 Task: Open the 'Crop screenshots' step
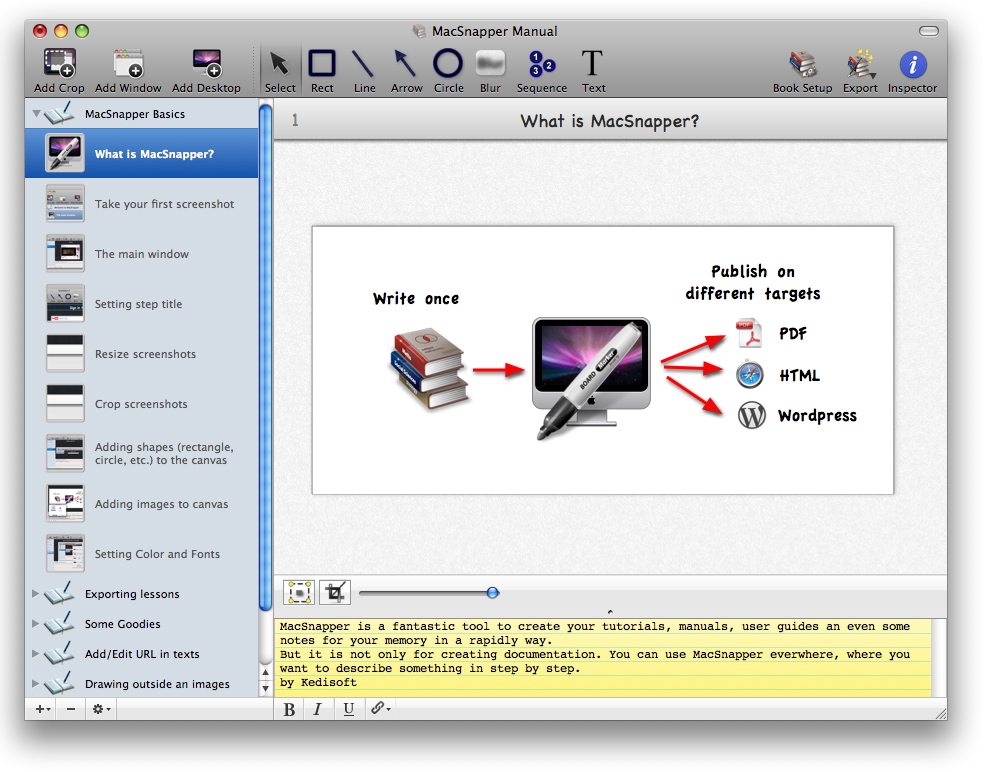(141, 404)
